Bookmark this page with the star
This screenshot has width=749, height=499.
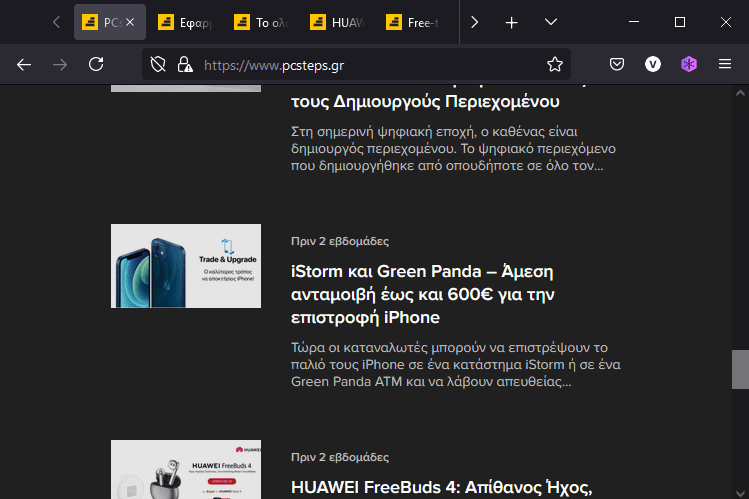[555, 64]
